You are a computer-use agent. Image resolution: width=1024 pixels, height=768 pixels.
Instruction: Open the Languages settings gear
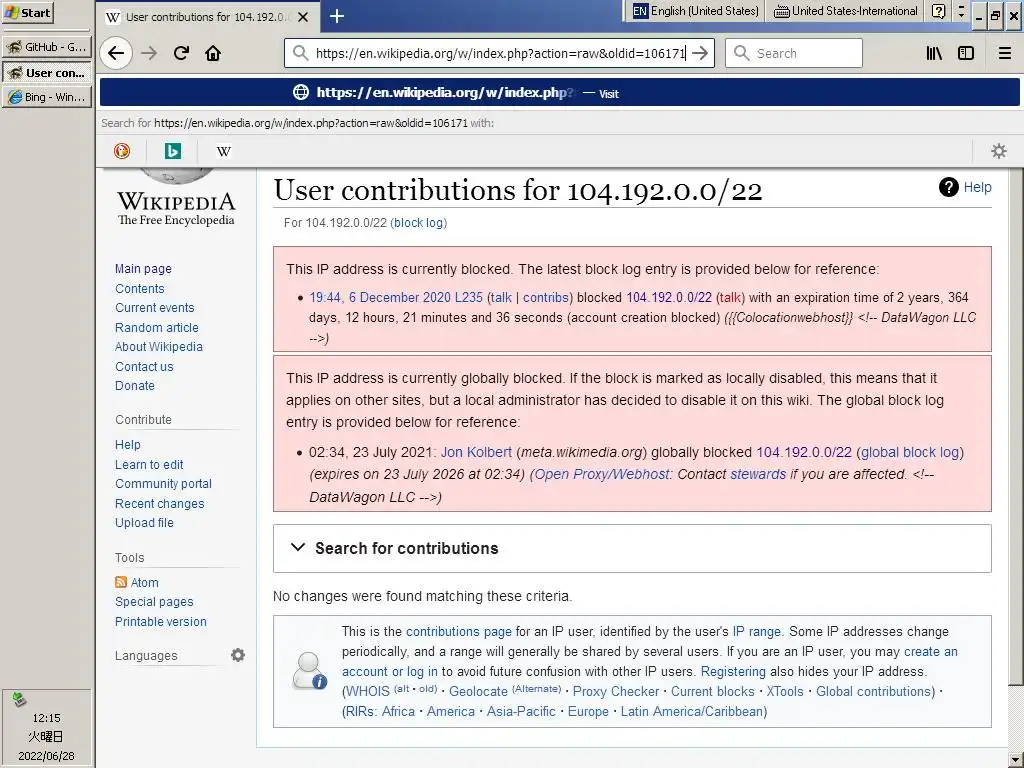(x=238, y=655)
